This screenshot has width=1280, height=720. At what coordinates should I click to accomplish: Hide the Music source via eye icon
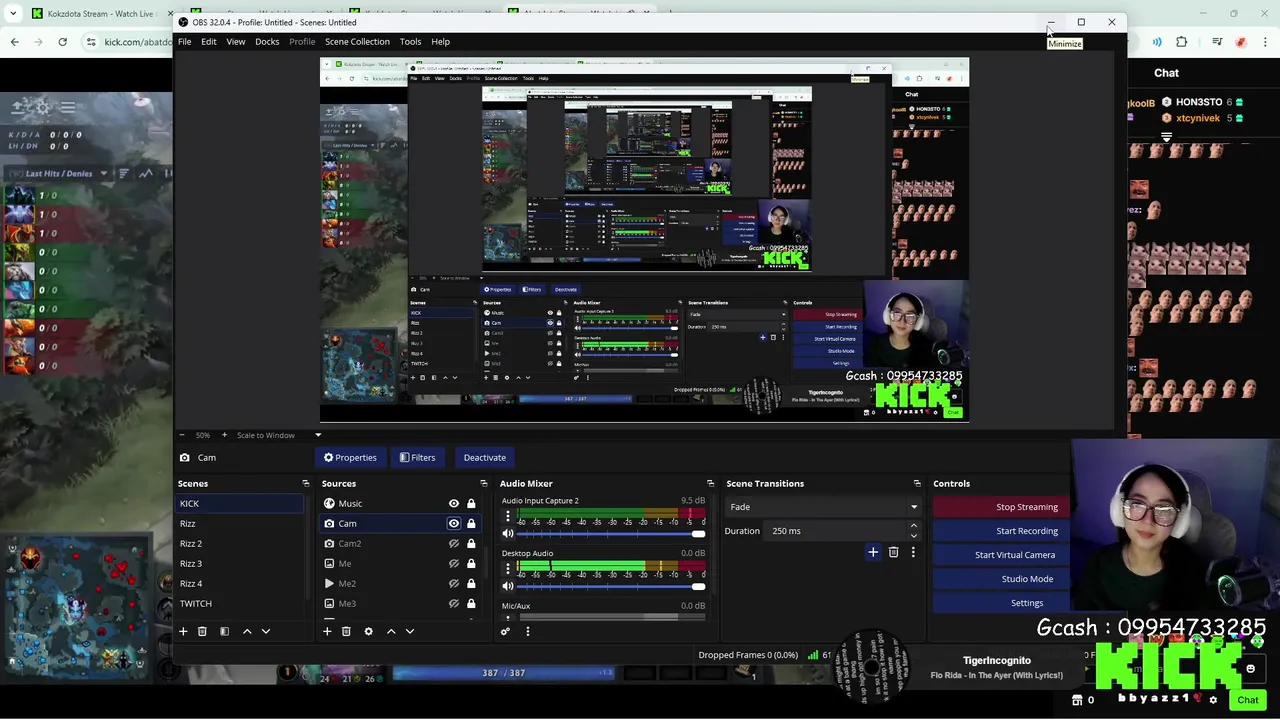(x=454, y=504)
